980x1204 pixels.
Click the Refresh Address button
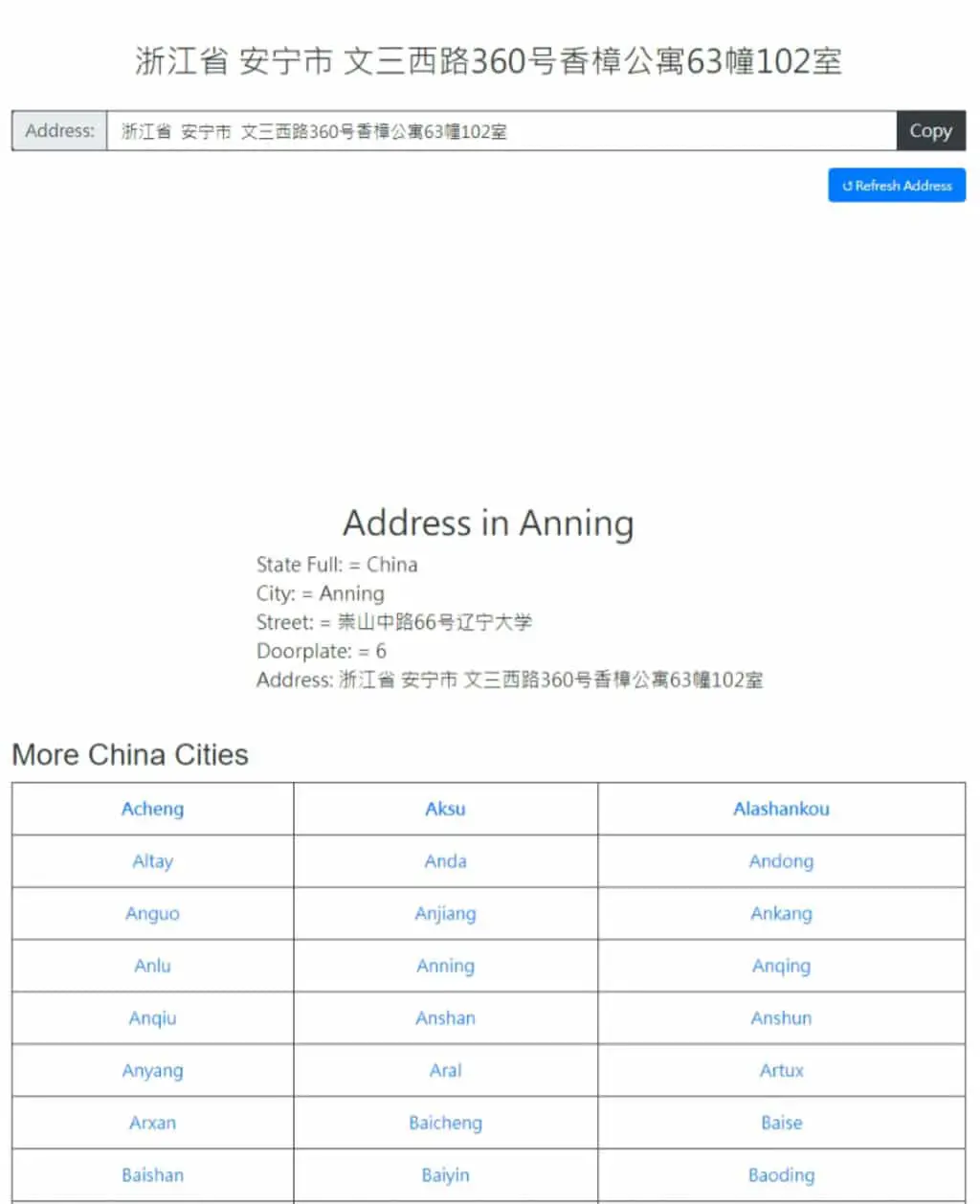tap(897, 186)
